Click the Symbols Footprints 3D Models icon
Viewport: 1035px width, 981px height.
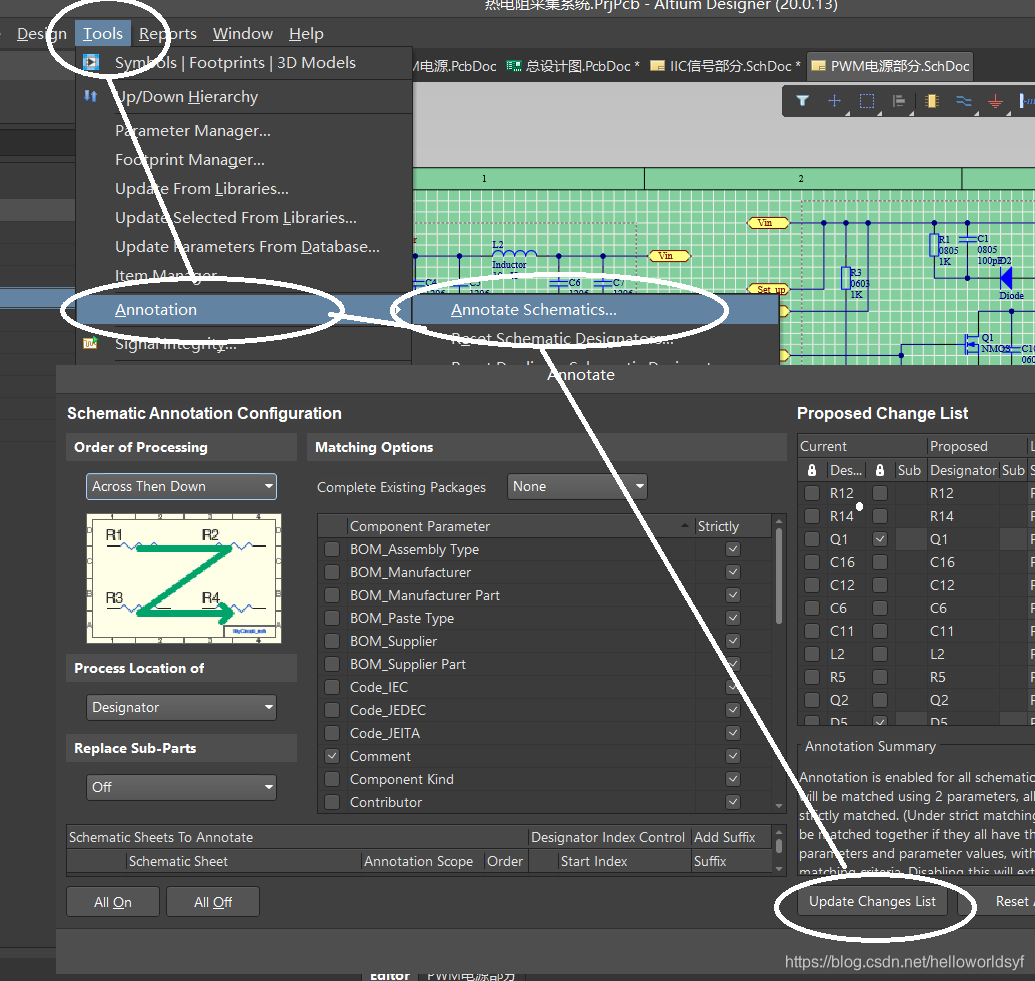(x=92, y=62)
